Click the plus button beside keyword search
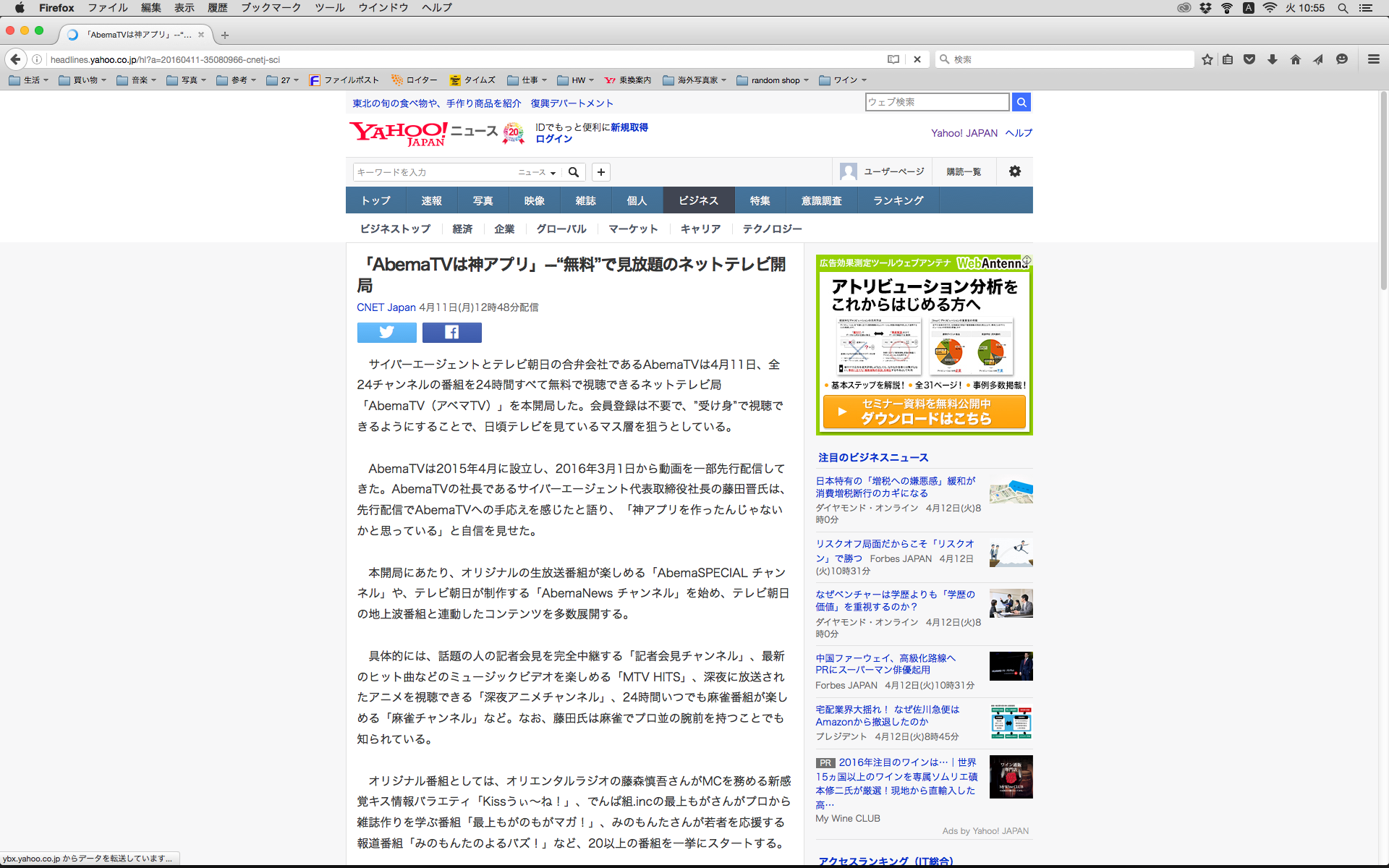 (x=600, y=172)
